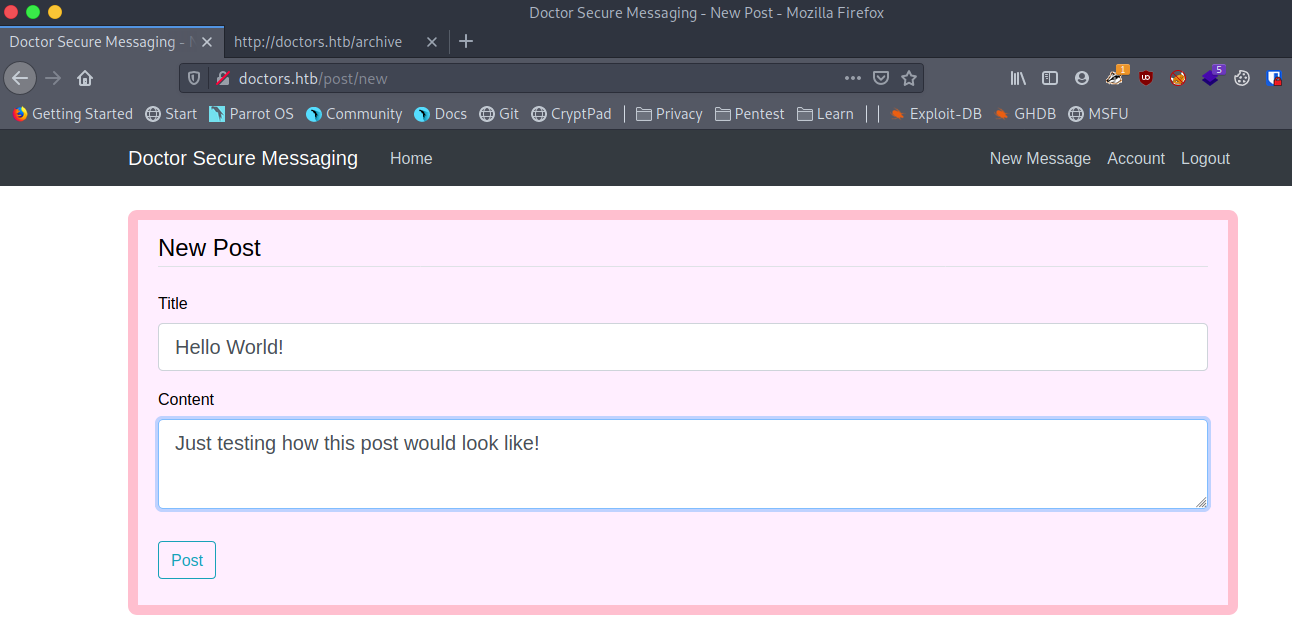Screen dimensions: 1292x638
Task: Go to the browser home page icon
Action: 85,78
